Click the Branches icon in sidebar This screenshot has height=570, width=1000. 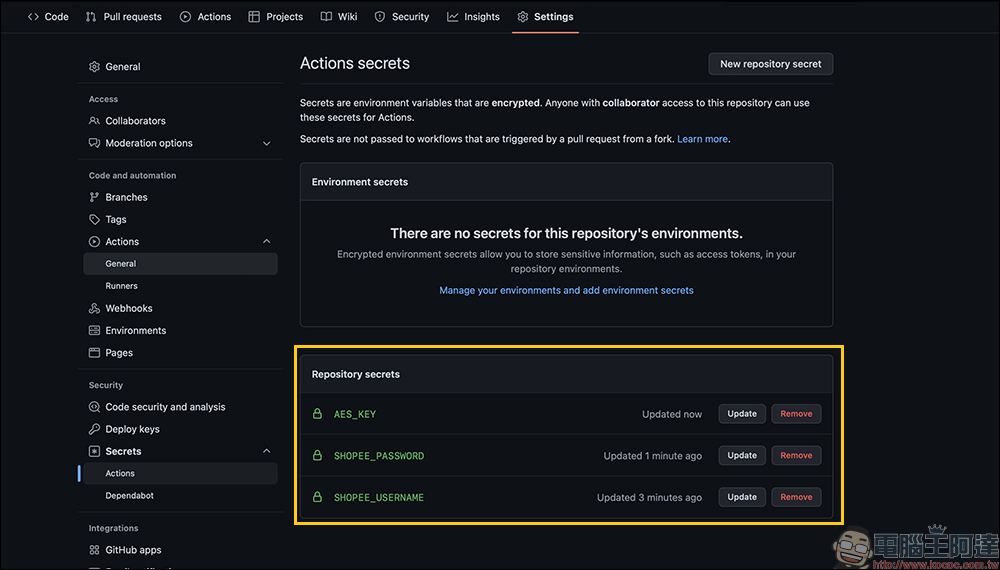95,198
